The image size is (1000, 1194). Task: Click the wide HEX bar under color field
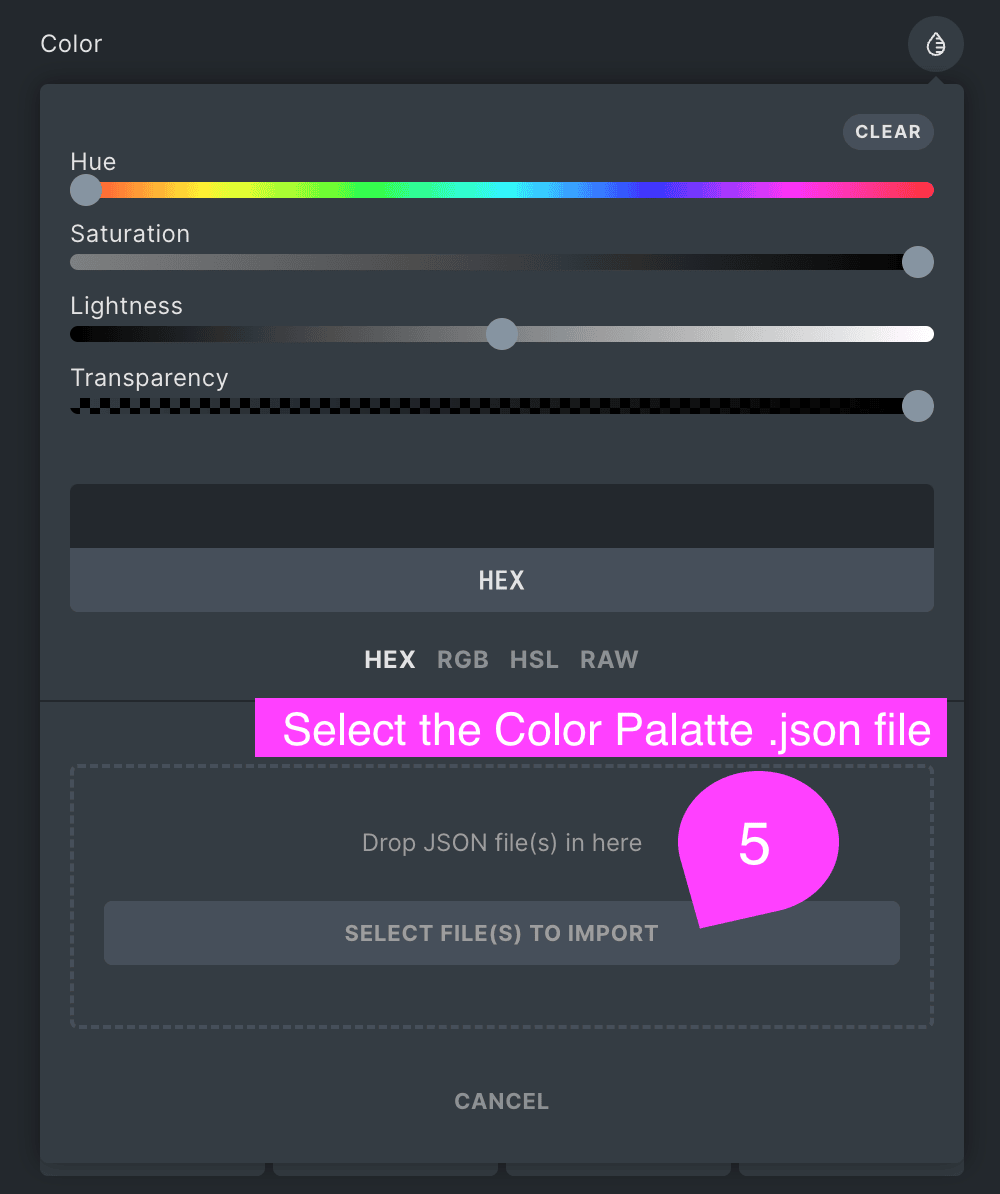502,580
